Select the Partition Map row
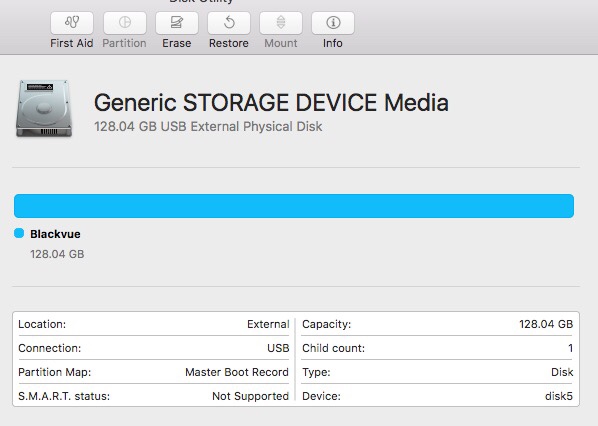 [153, 372]
